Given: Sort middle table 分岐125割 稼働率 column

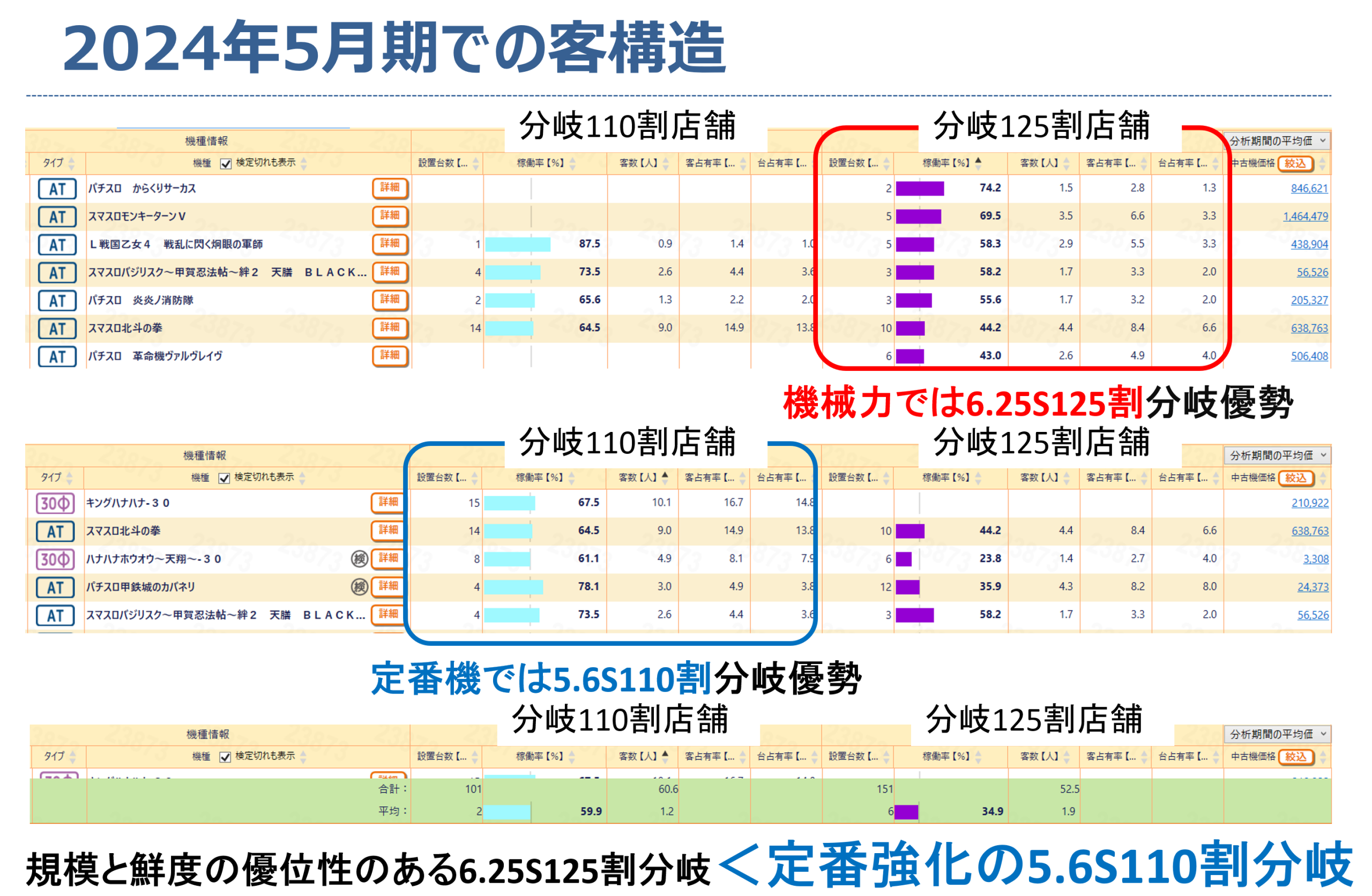Looking at the screenshot, I should pos(978,478).
